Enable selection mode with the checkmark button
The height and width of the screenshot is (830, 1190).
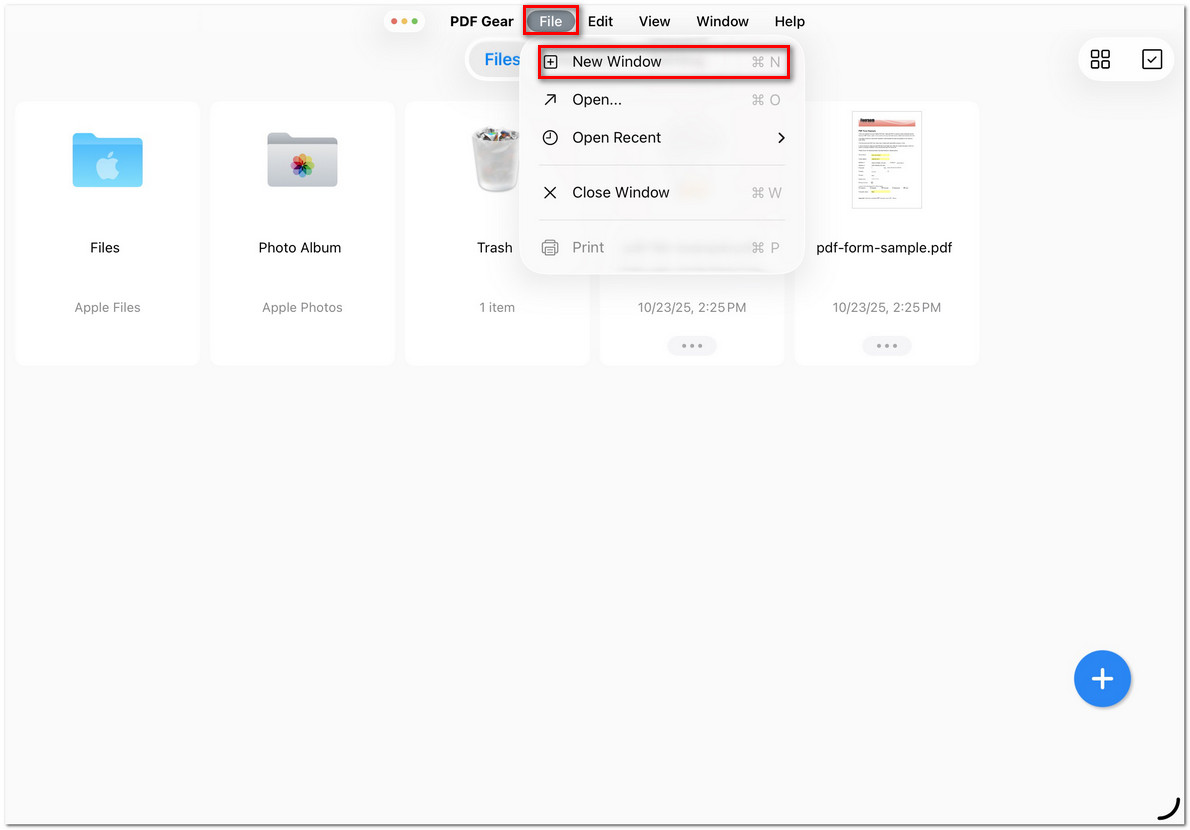pyautogui.click(x=1152, y=59)
